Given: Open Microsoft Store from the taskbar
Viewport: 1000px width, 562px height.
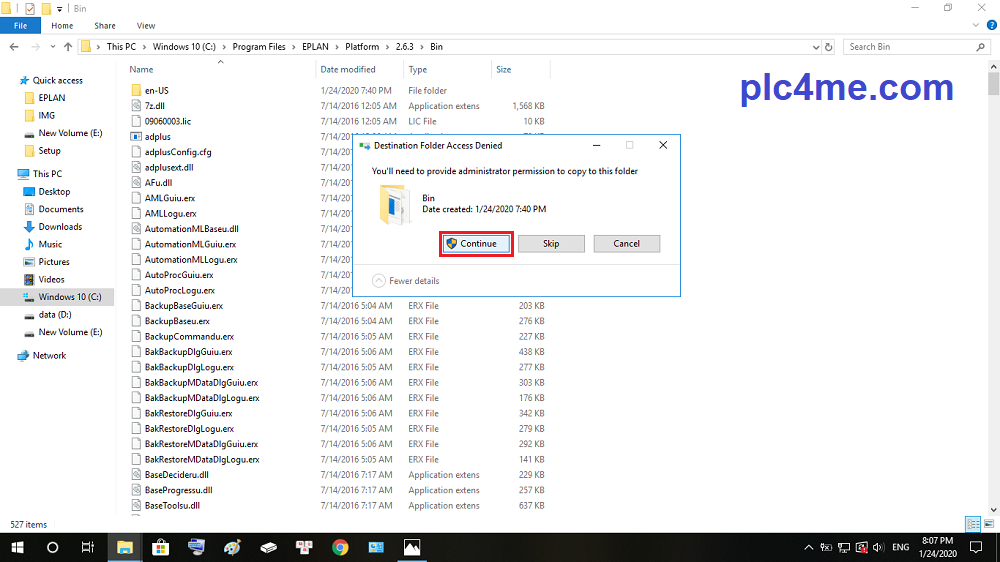Looking at the screenshot, I should click(x=159, y=548).
